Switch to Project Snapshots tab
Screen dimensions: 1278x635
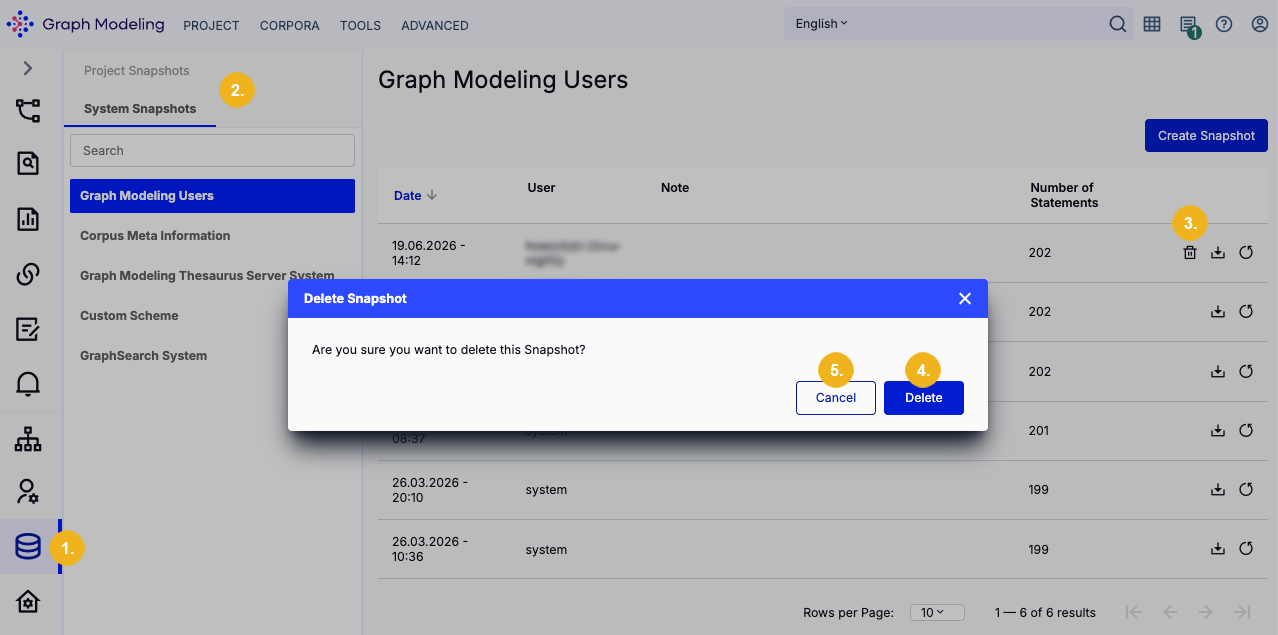pyautogui.click(x=137, y=71)
